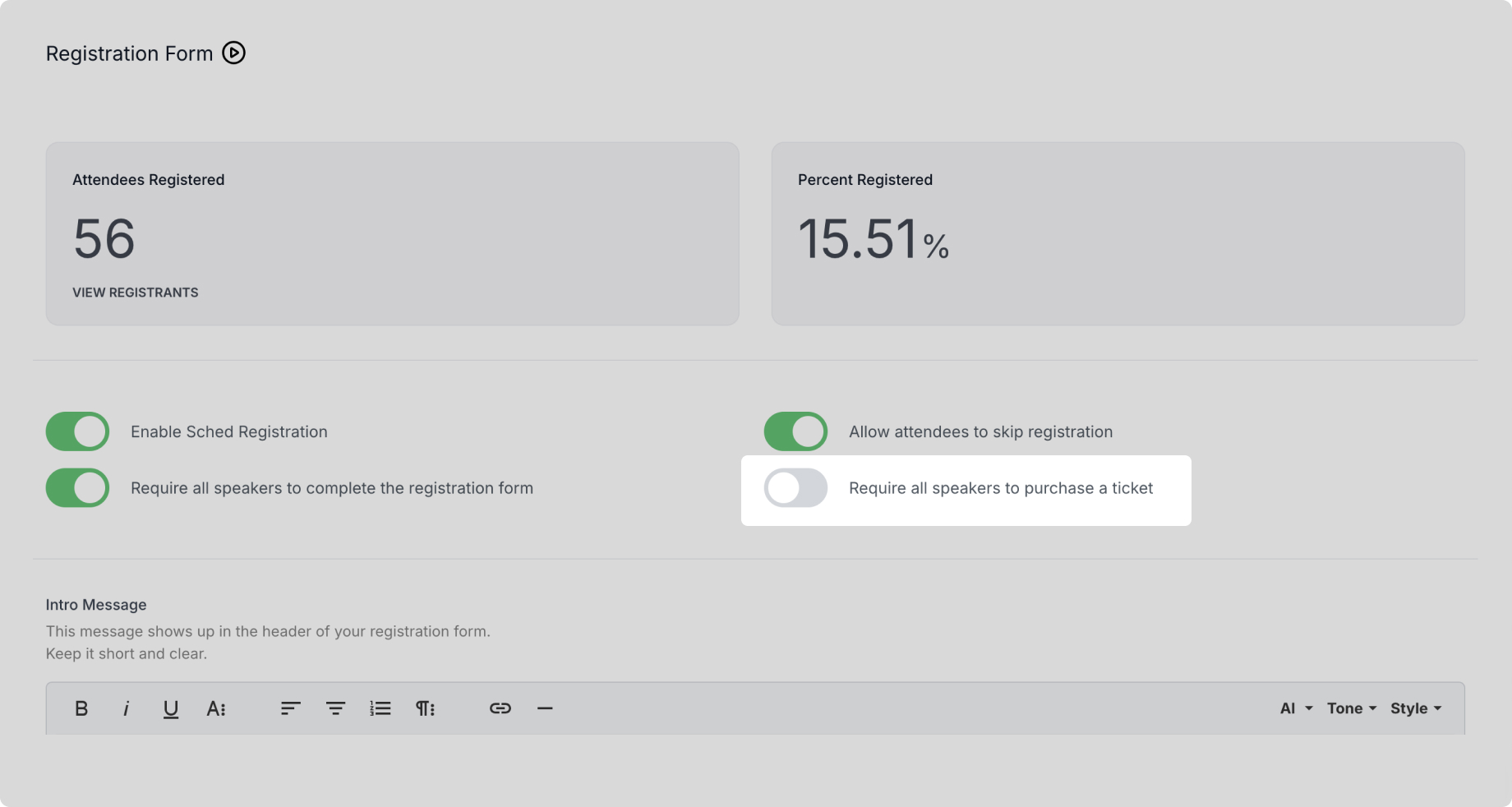Open the AI dropdown in editor toolbar
The height and width of the screenshot is (807, 1512).
click(x=1296, y=708)
